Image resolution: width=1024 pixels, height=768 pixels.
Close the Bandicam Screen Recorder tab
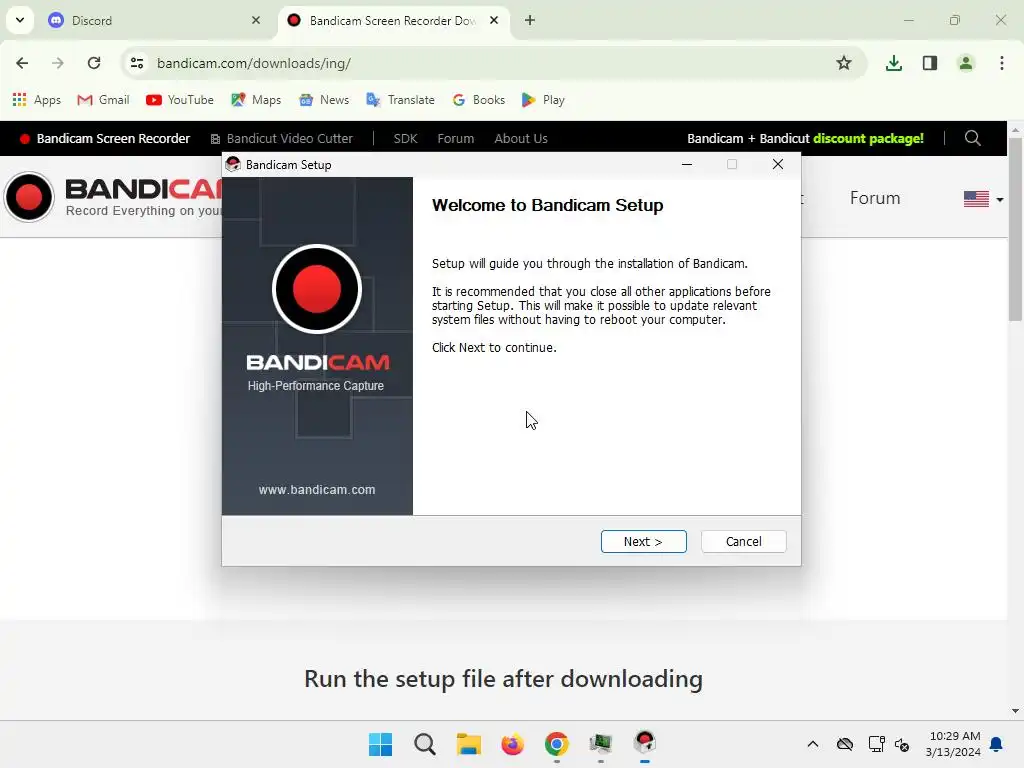point(494,20)
